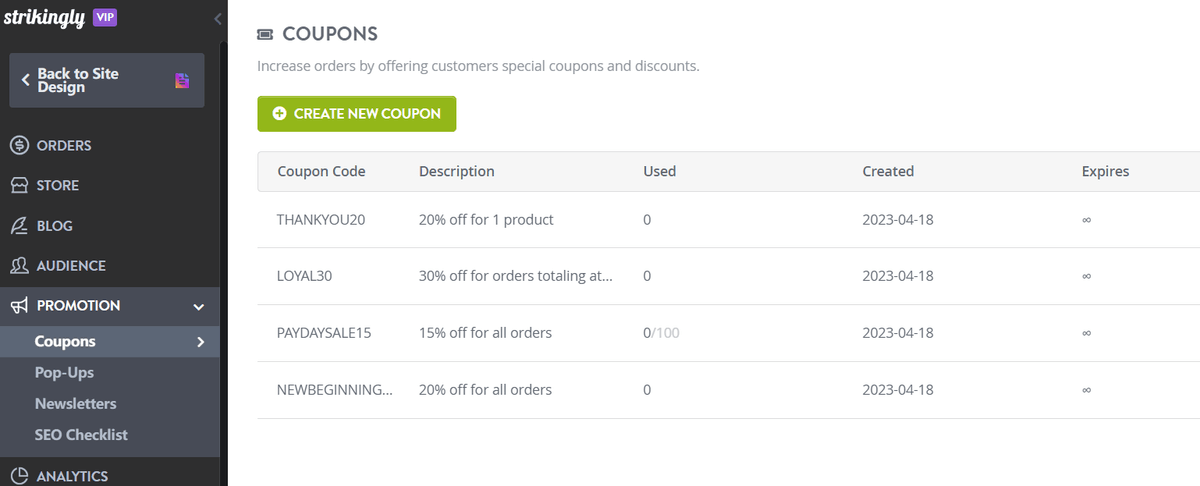Go back to Site Design
The image size is (1200, 486).
point(107,80)
